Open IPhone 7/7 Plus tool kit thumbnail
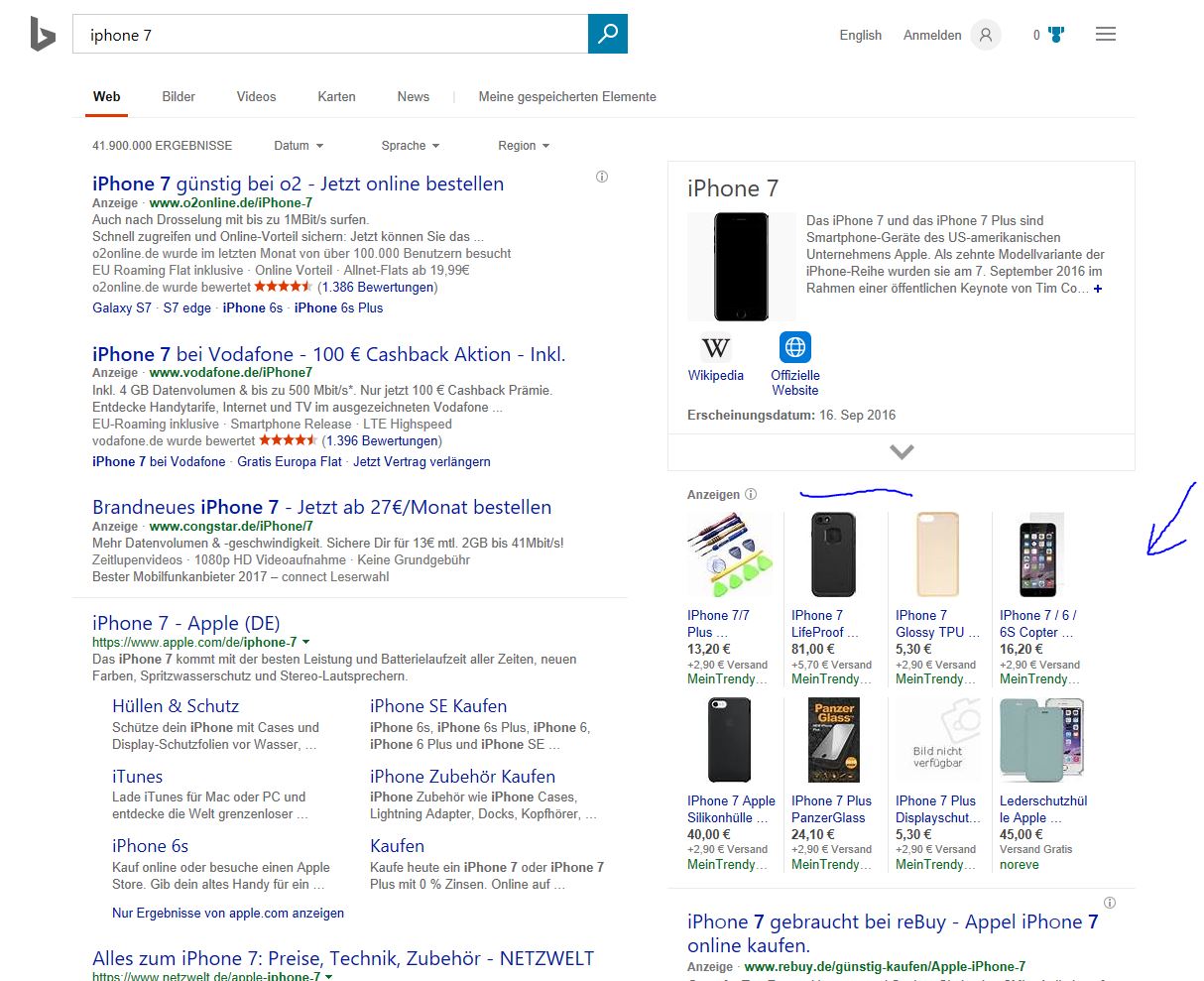This screenshot has width=1204, height=981. tap(730, 554)
